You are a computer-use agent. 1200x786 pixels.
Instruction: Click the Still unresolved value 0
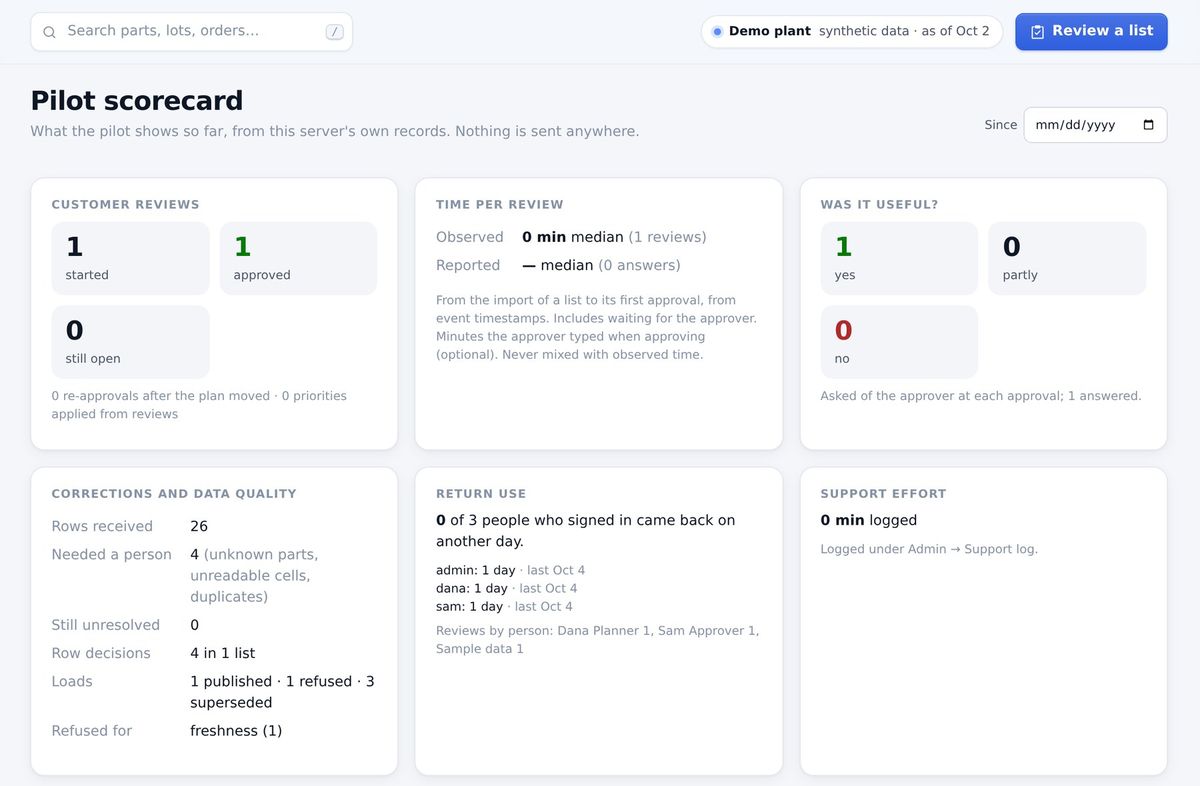point(195,625)
